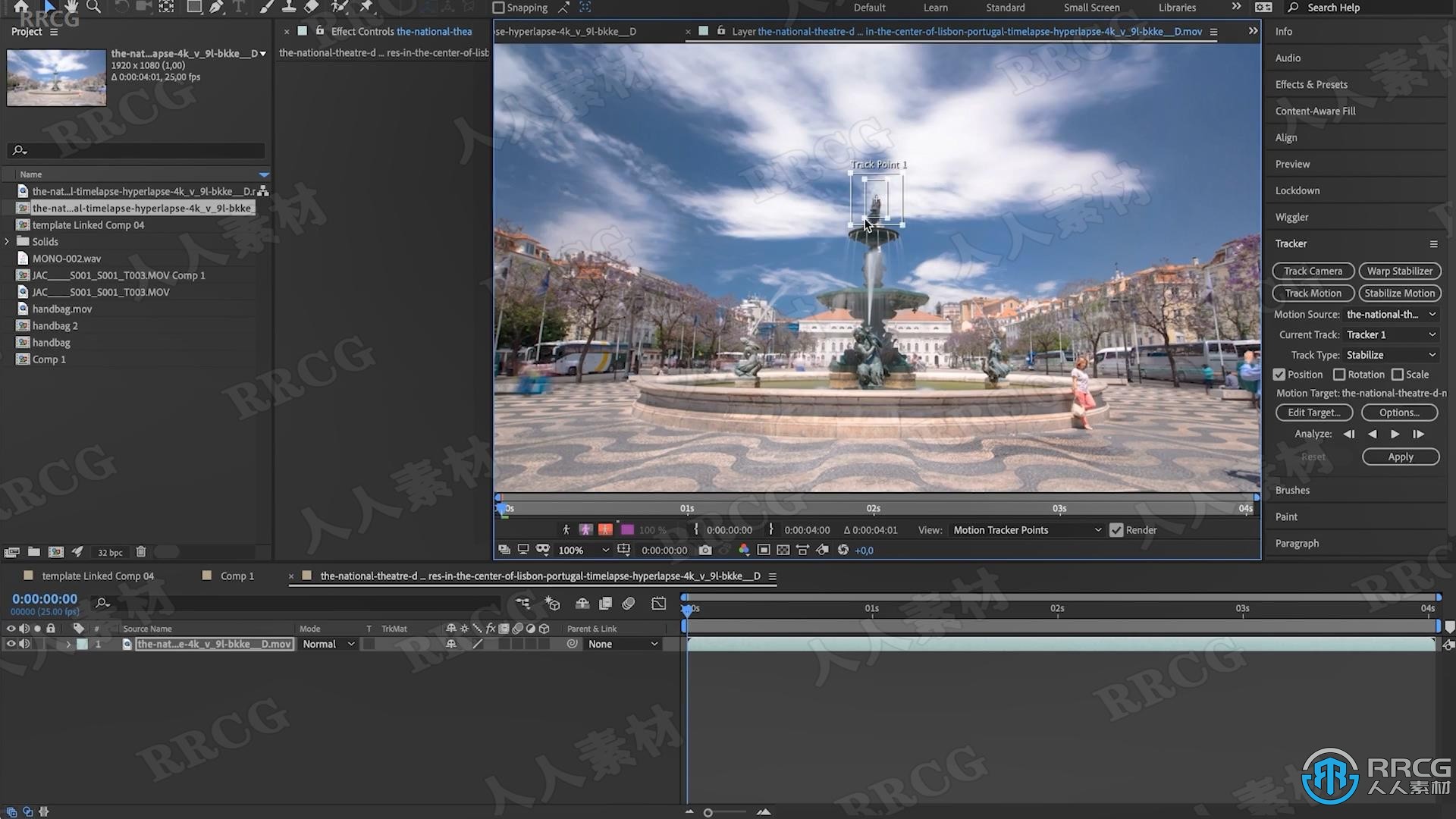Drag the timeline current time indicator
This screenshot has width=1456, height=819.
click(x=687, y=608)
